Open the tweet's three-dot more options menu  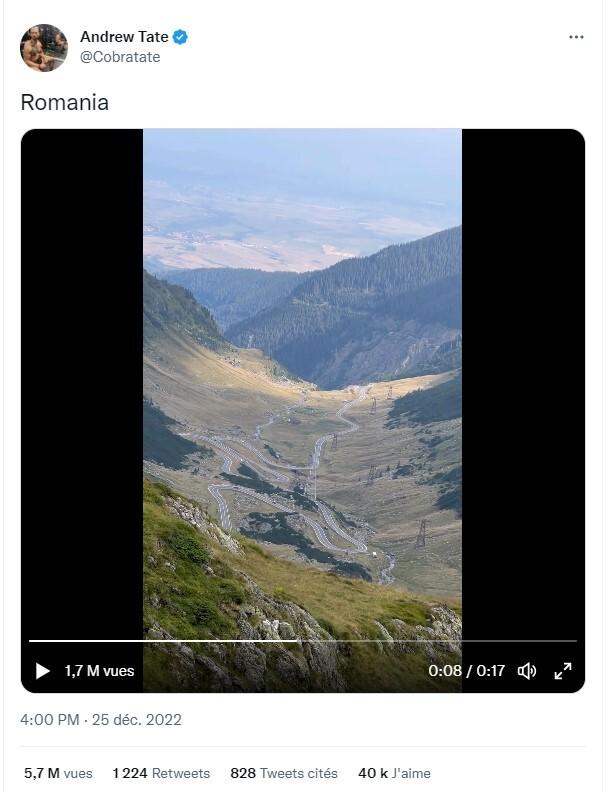click(576, 37)
